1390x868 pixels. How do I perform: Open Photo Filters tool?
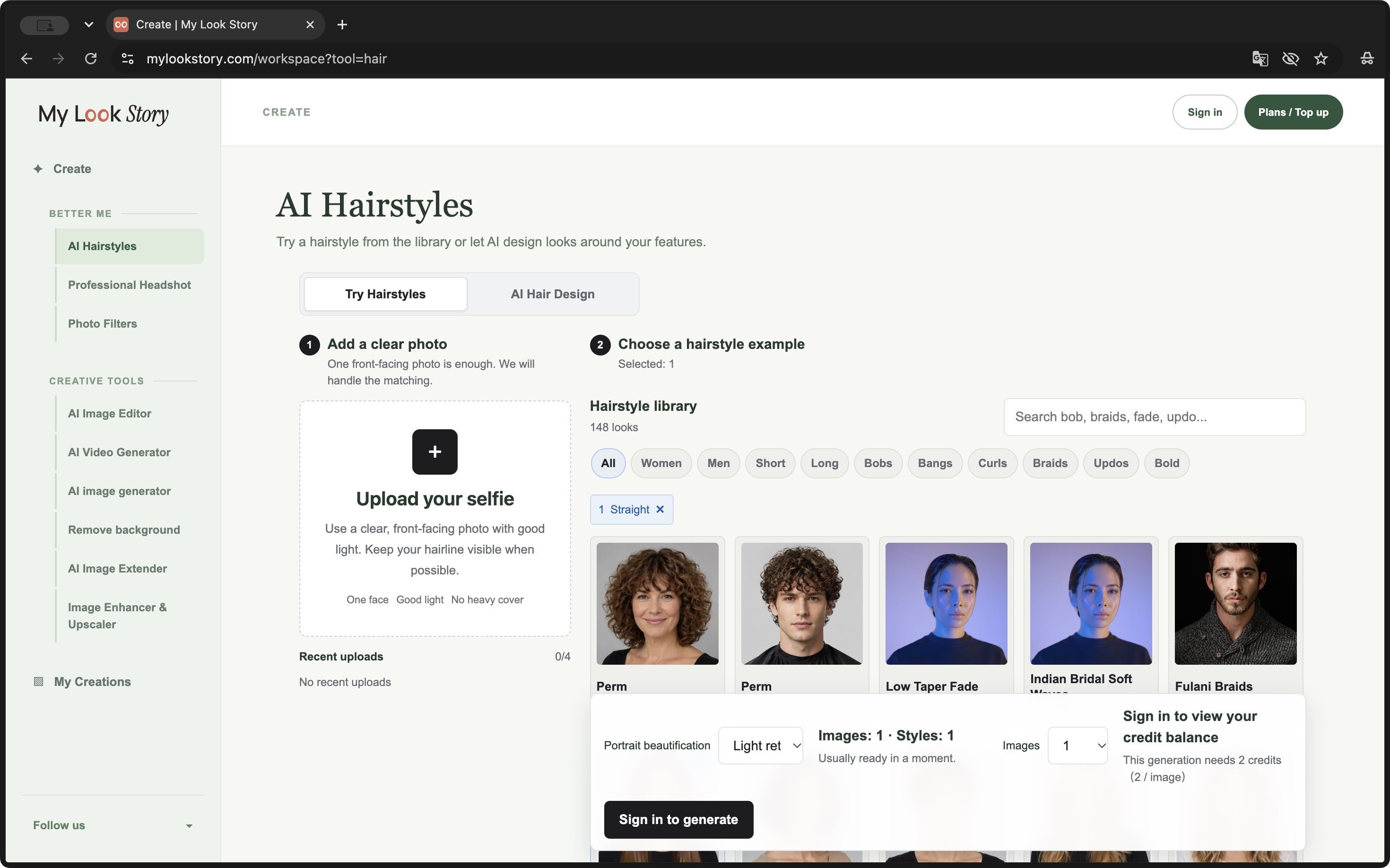click(130, 324)
